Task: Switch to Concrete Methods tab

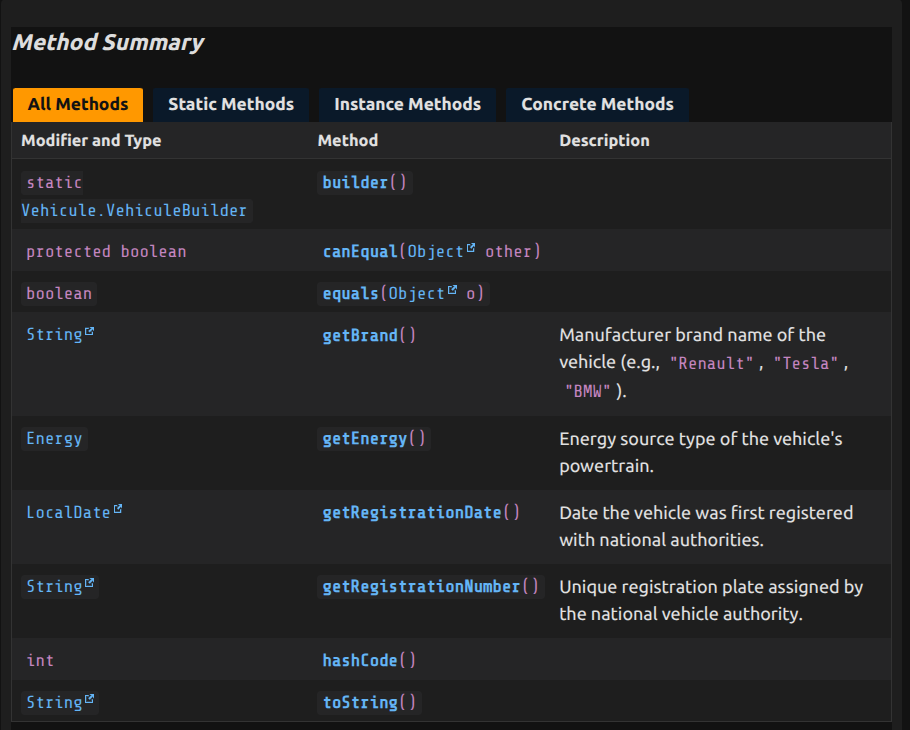Action: click(597, 104)
